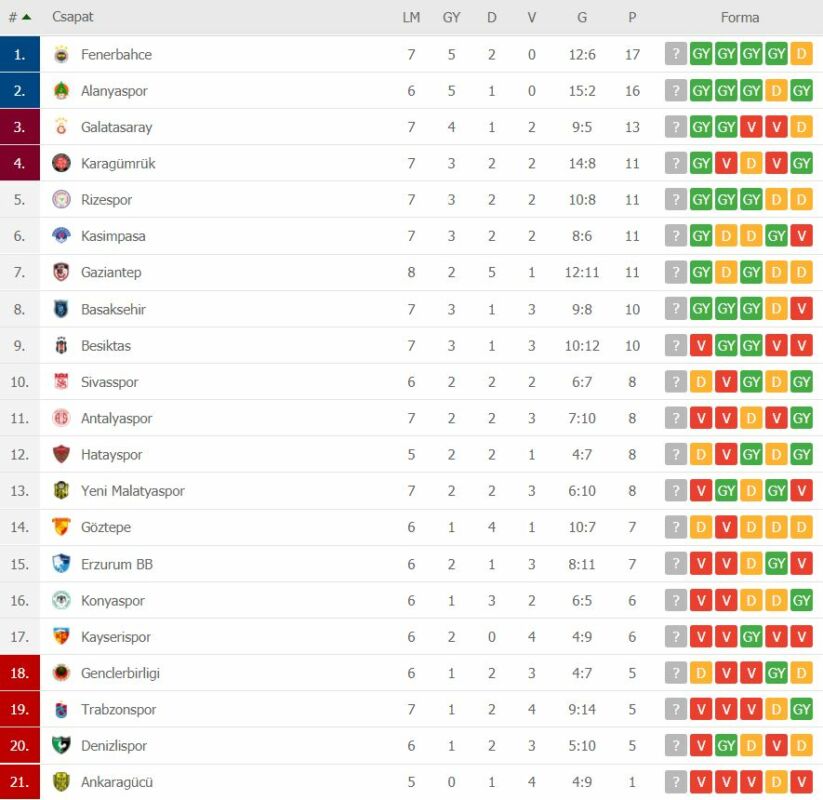The width and height of the screenshot is (823, 800).
Task: Click the Galatasaray team logo
Action: coord(61,127)
